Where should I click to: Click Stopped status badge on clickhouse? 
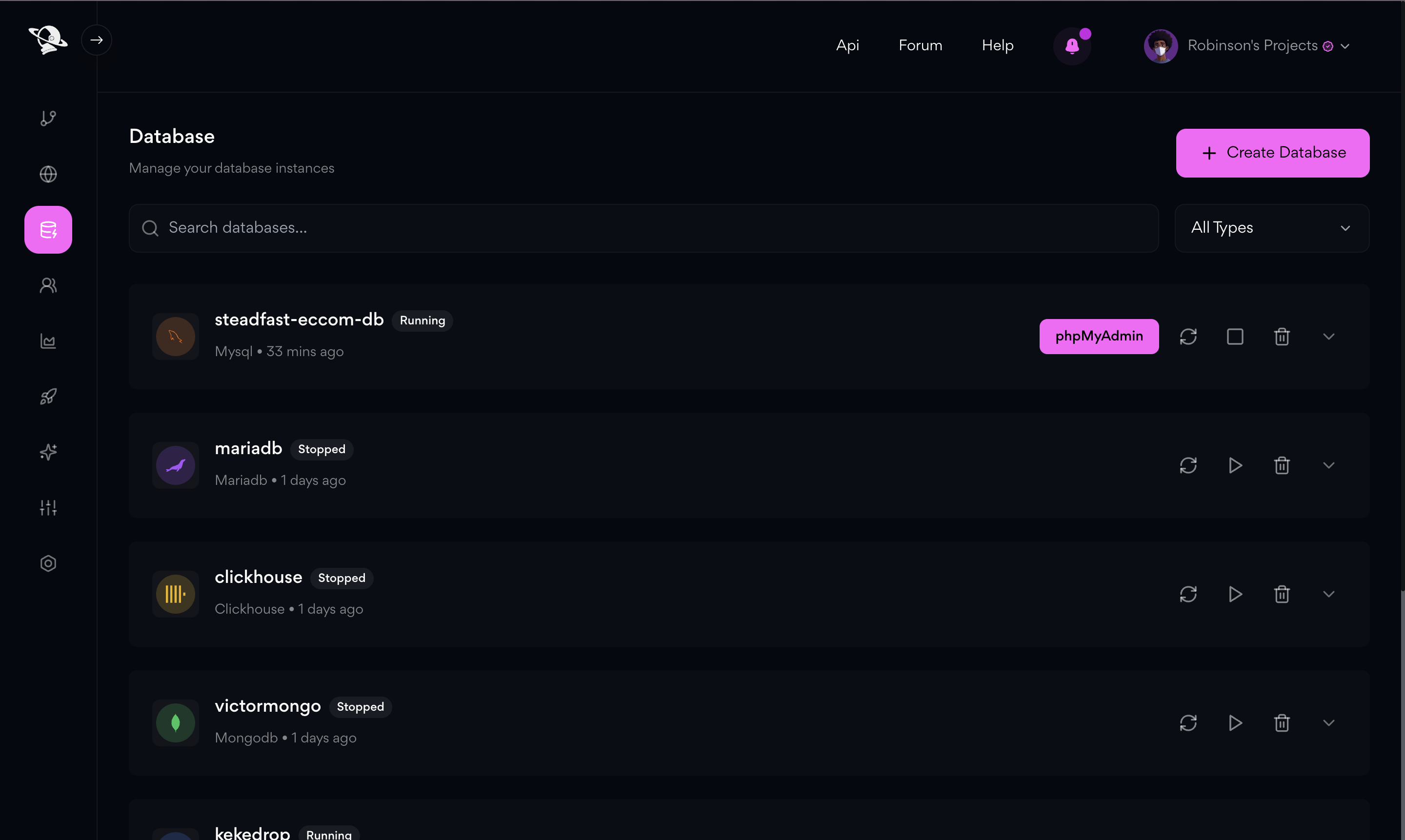coord(341,578)
